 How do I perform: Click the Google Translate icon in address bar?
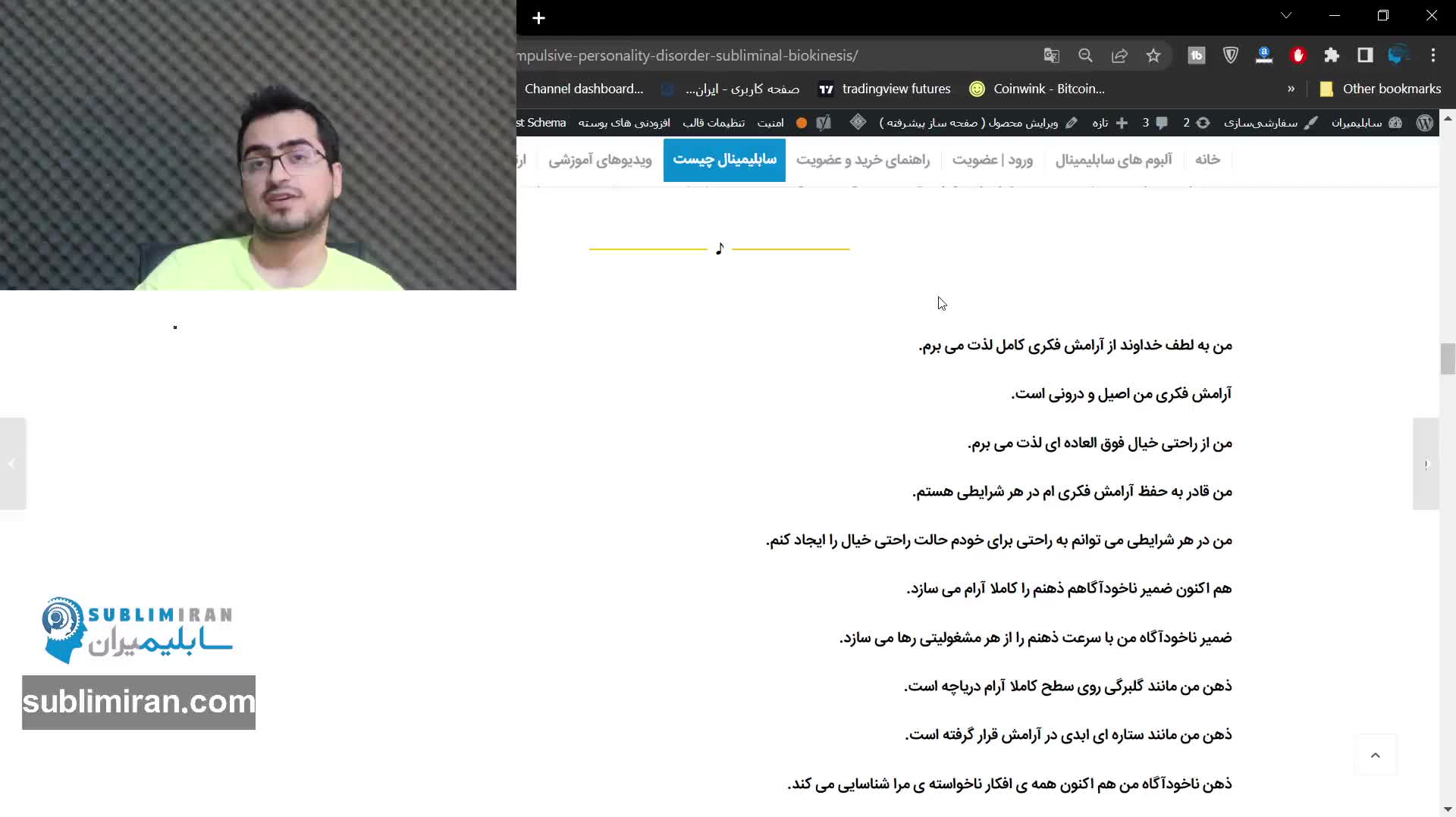(x=1051, y=55)
